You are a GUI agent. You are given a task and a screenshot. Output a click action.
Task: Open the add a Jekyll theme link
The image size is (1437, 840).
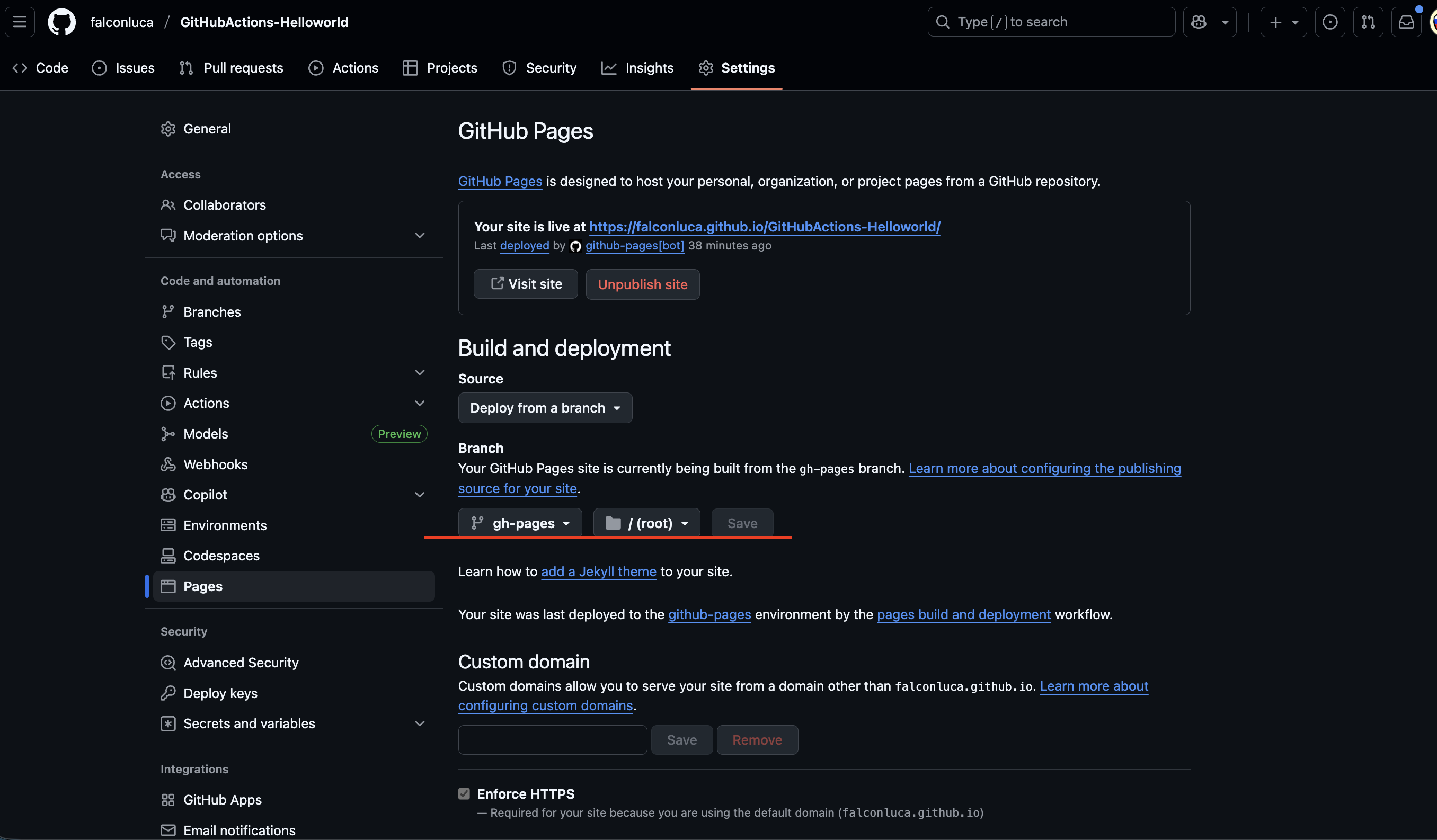coord(598,571)
